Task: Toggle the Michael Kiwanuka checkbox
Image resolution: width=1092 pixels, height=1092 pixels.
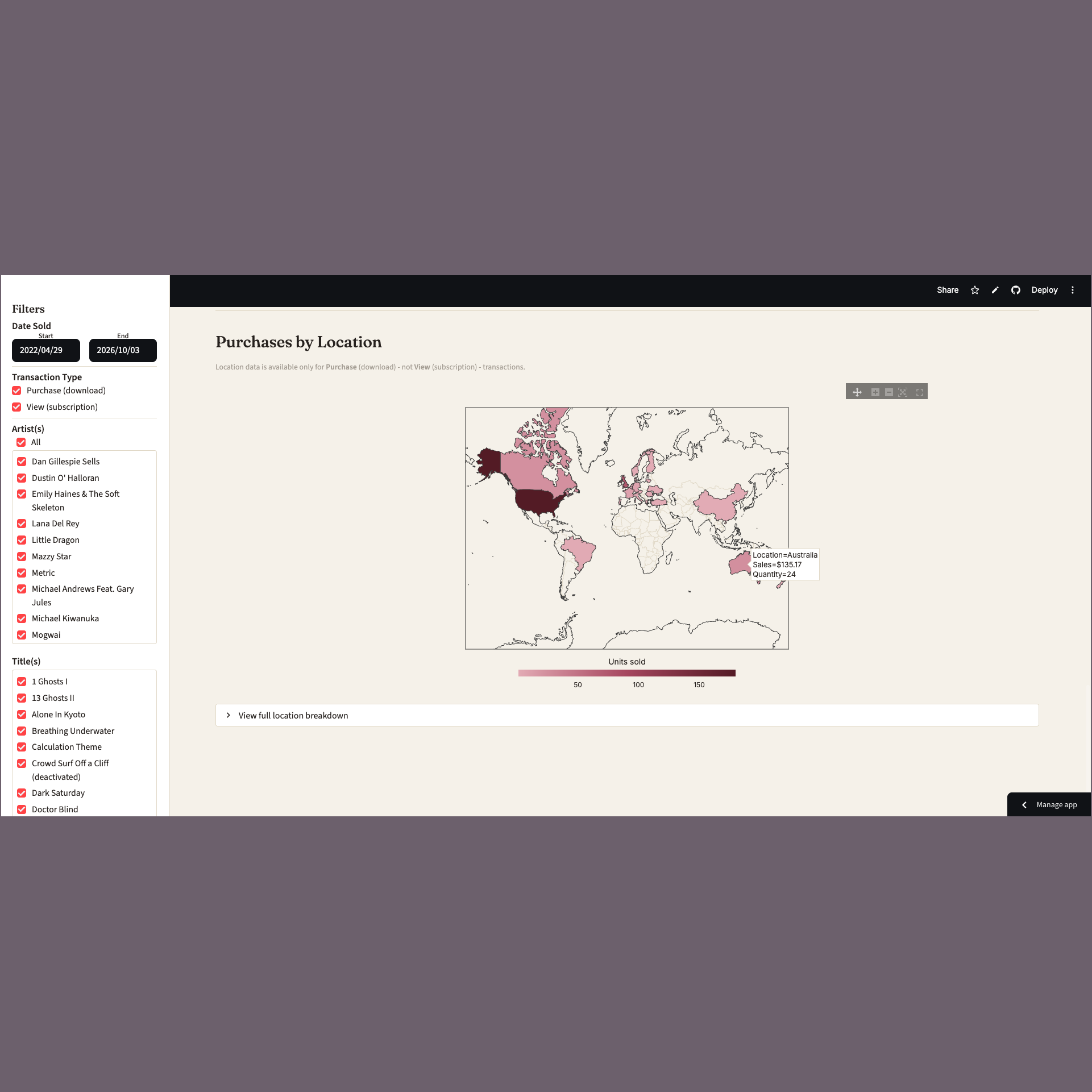Action: click(x=22, y=618)
